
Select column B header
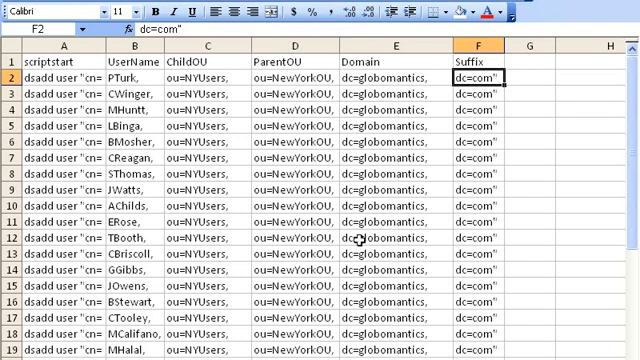pyautogui.click(x=135, y=46)
